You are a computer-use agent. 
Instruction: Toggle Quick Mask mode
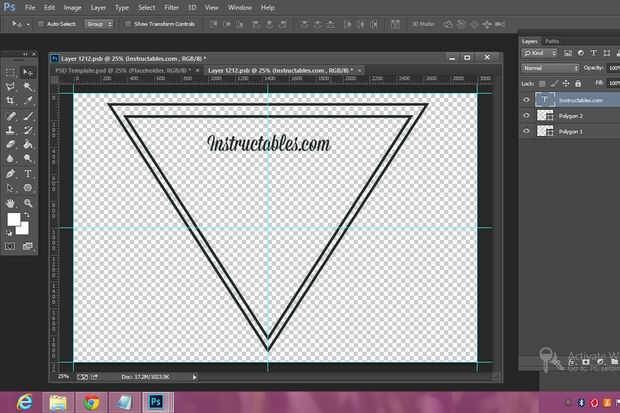point(10,246)
